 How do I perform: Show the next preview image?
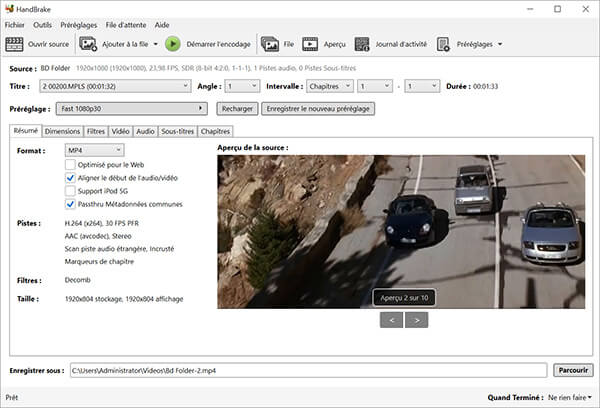pos(417,320)
